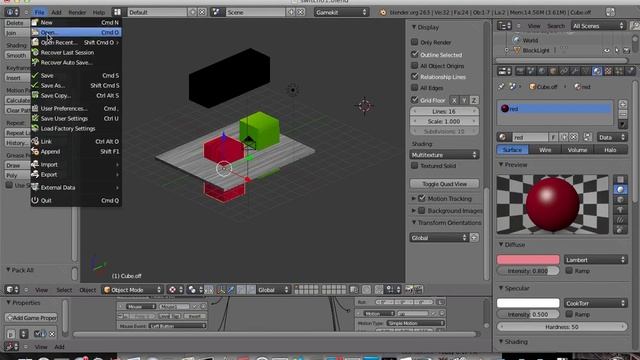This screenshot has height=360, width=640.
Task: Choose Open... in File menu
Action: [76, 32]
